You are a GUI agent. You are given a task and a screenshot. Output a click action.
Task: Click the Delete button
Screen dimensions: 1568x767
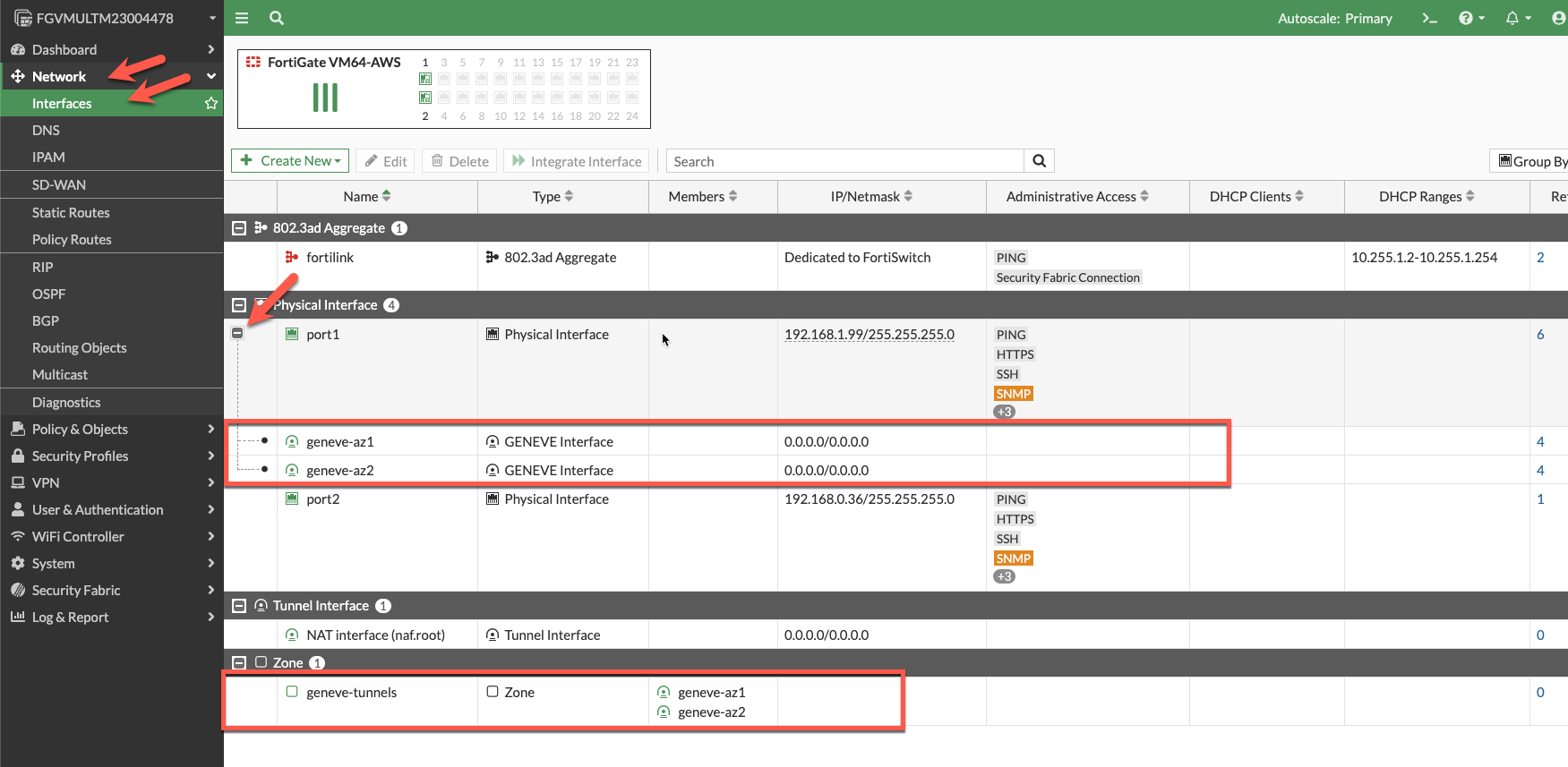(459, 161)
